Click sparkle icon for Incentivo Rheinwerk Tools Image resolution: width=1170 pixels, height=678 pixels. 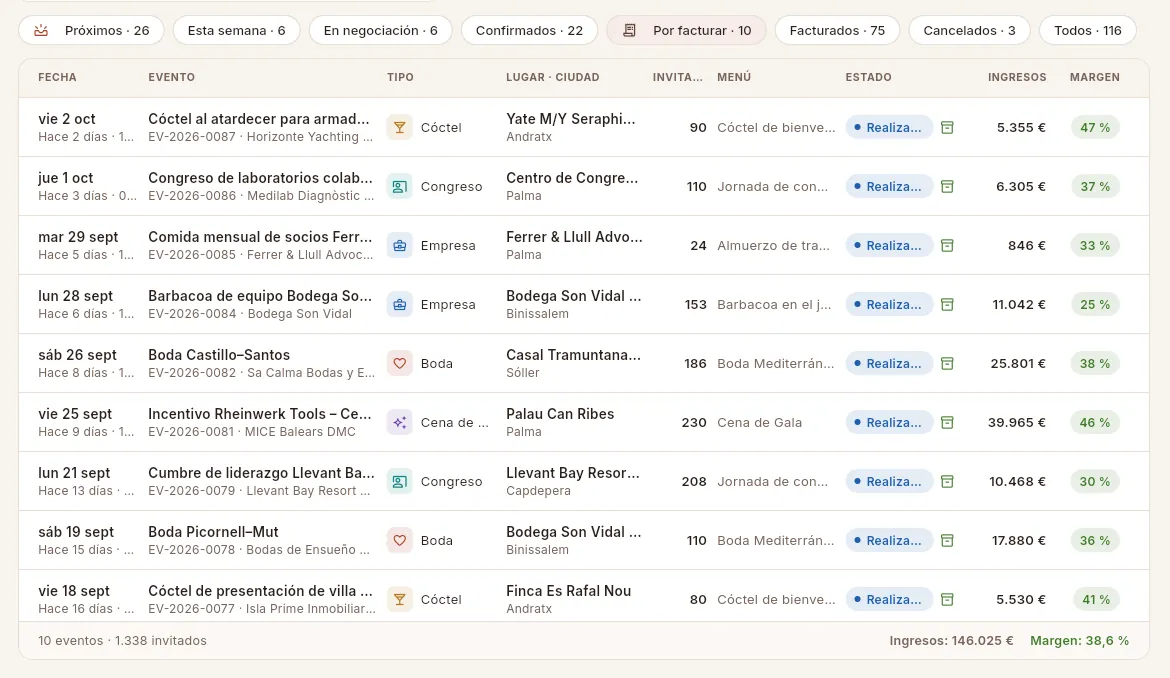click(400, 422)
